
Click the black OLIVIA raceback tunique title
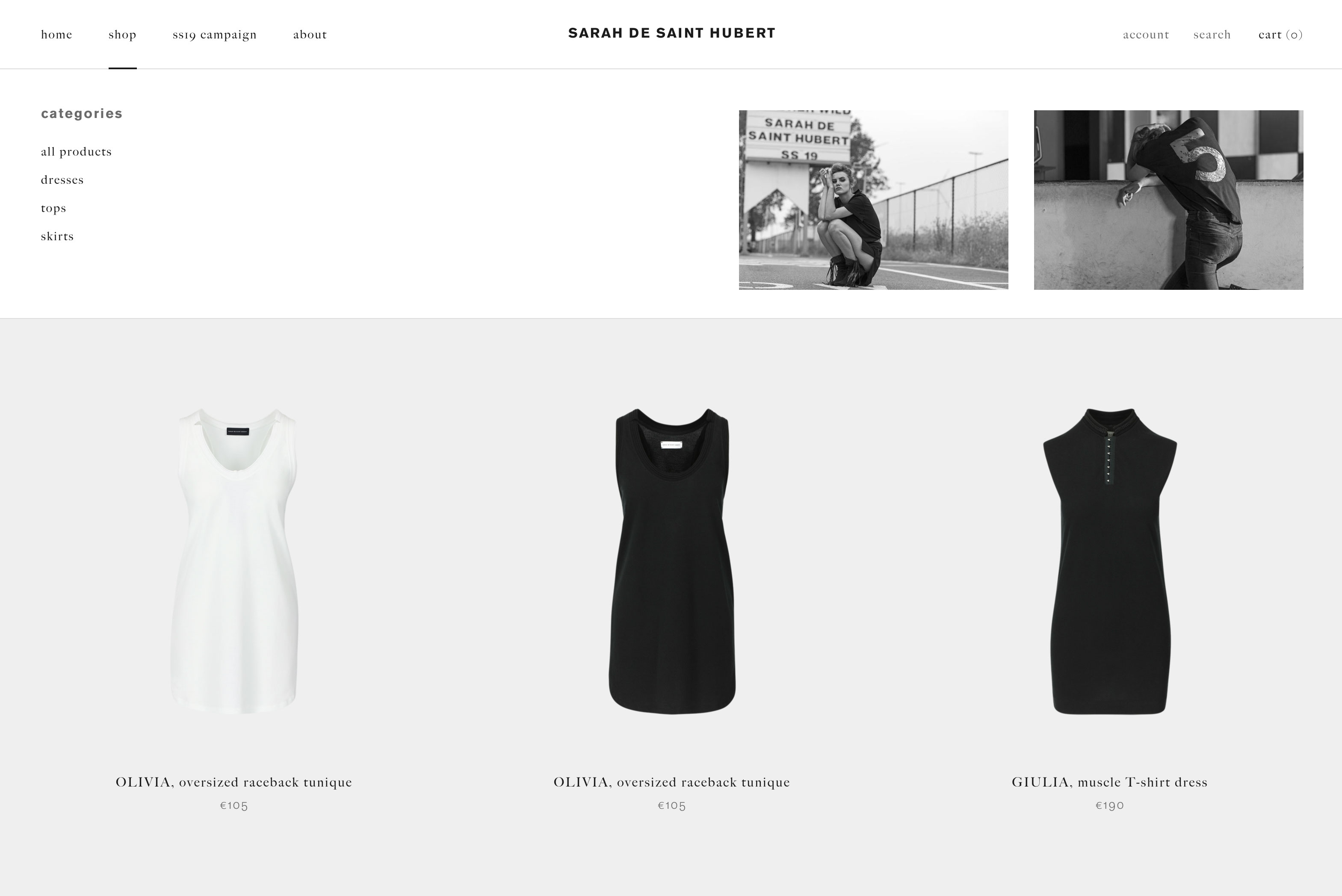(x=671, y=782)
